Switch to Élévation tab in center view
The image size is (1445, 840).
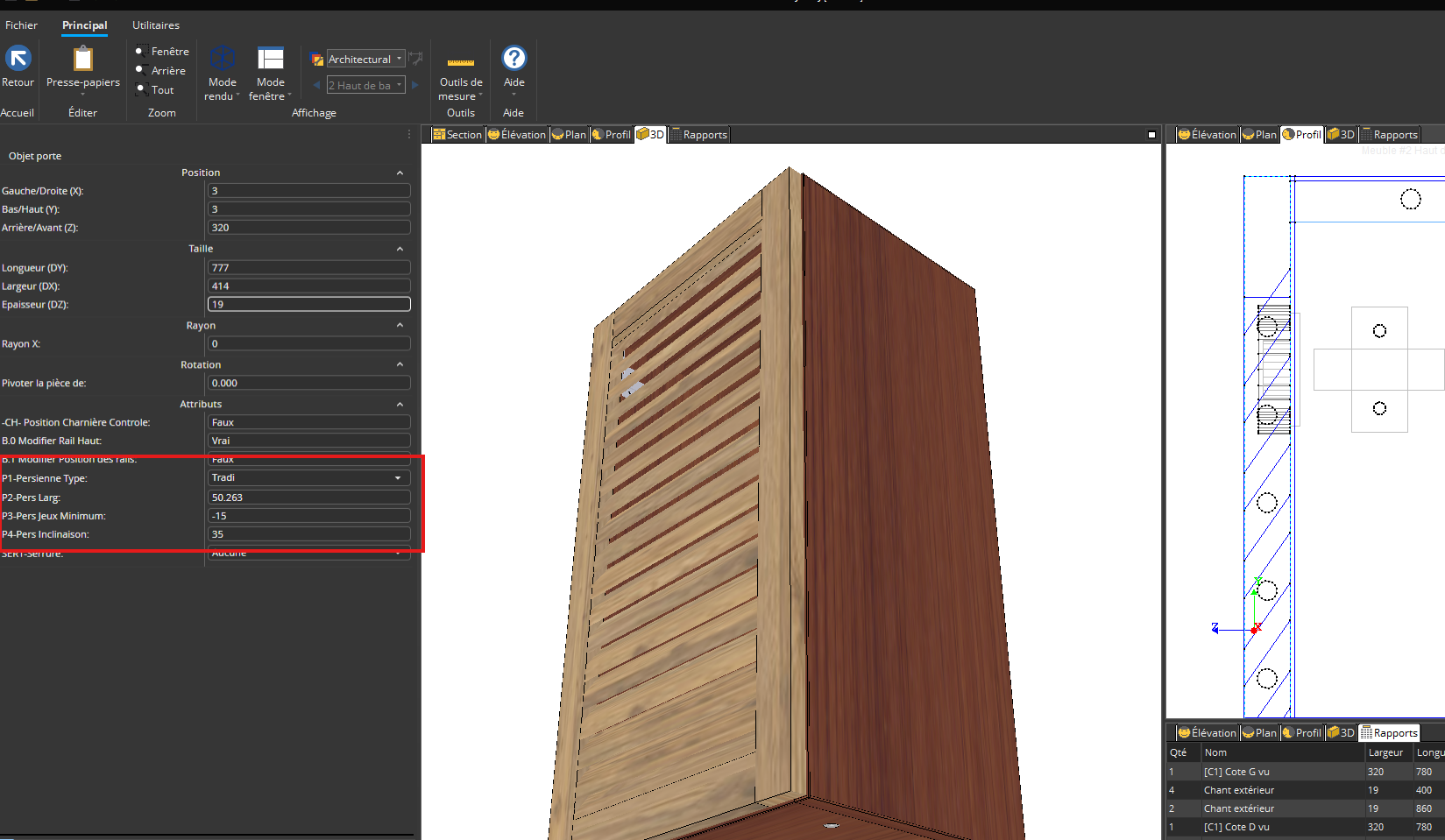(517, 135)
